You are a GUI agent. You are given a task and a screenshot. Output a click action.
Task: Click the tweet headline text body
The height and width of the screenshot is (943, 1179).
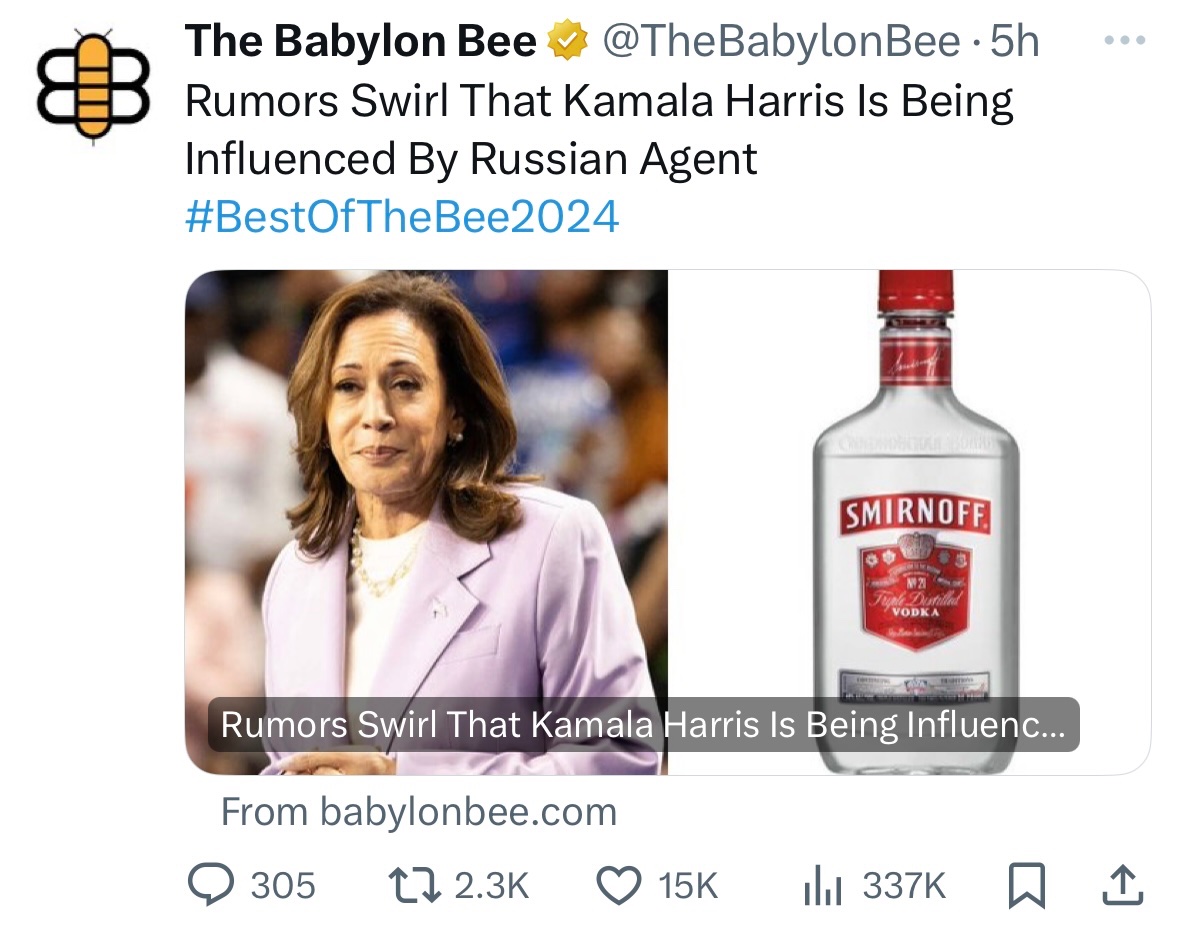pos(598,130)
